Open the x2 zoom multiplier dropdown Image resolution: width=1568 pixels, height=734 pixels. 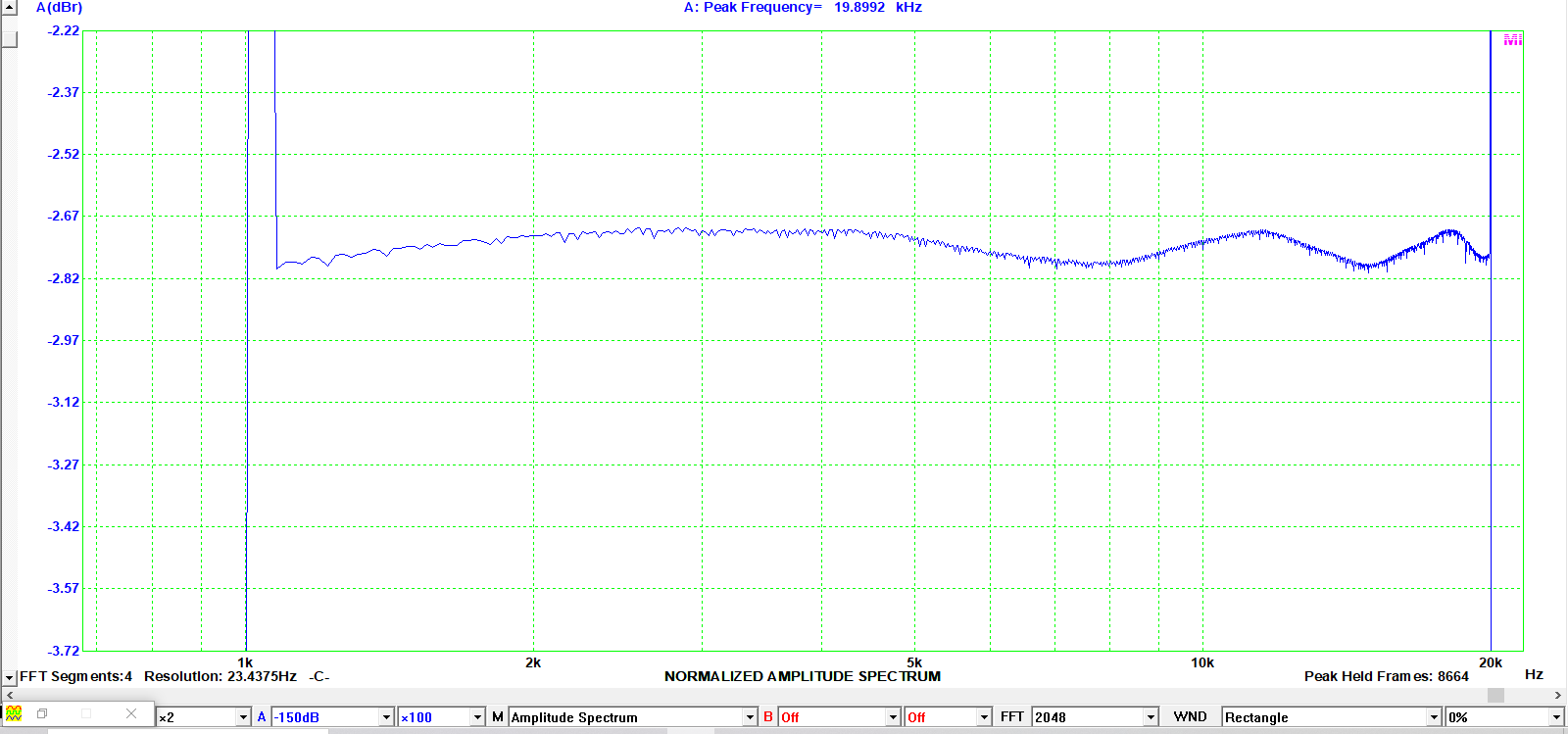point(243,717)
